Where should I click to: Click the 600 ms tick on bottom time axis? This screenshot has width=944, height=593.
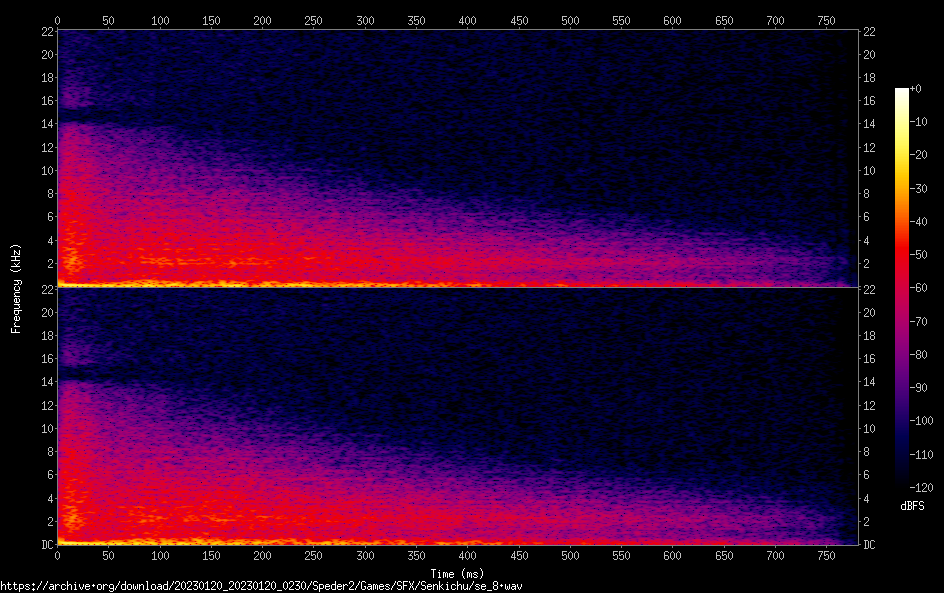click(672, 556)
